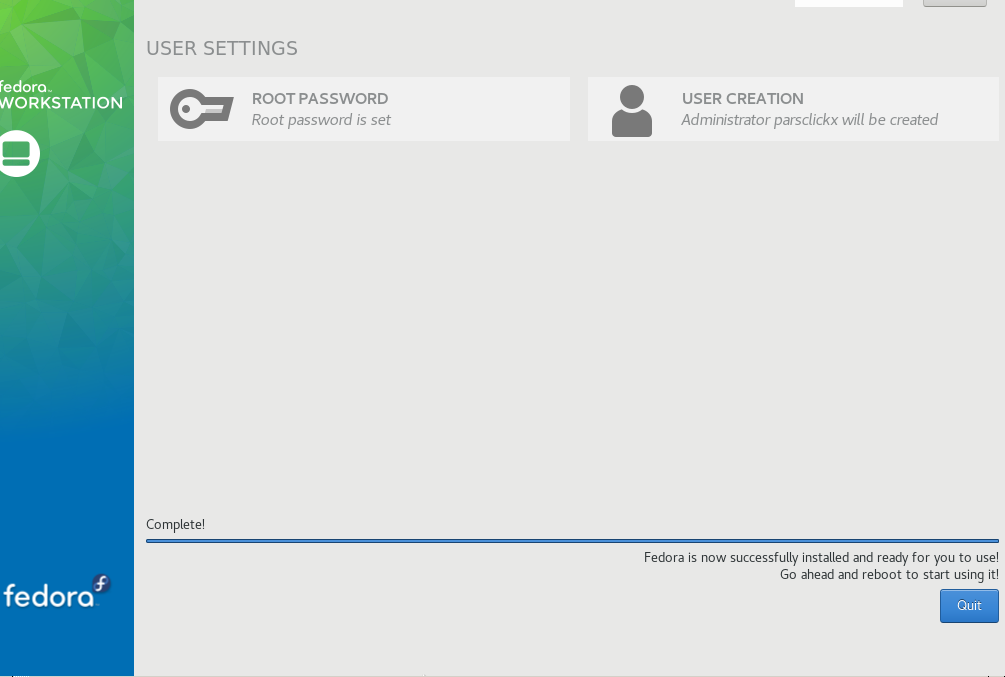Click the white input field at top right

pos(848,3)
